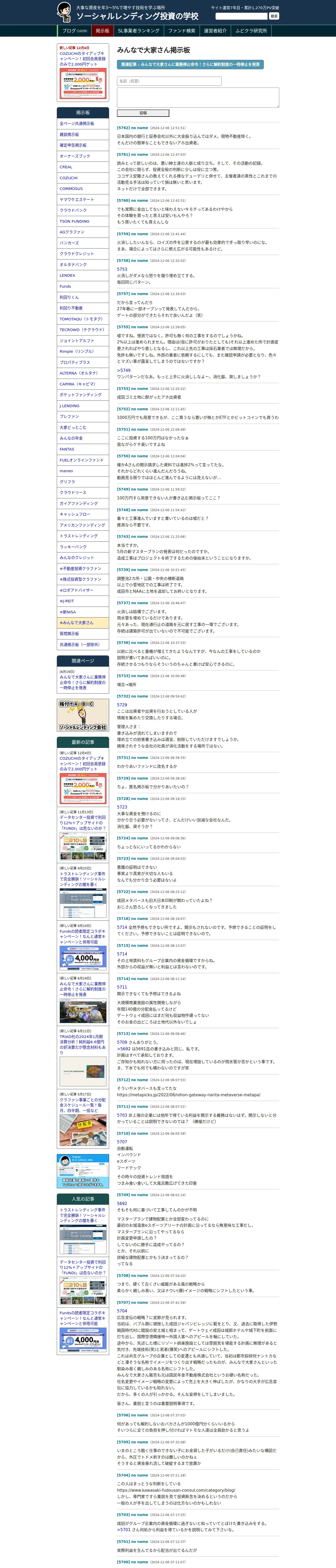336x1568 pixels.
Task: Open COMMOSUS board link
Action: coord(83,189)
